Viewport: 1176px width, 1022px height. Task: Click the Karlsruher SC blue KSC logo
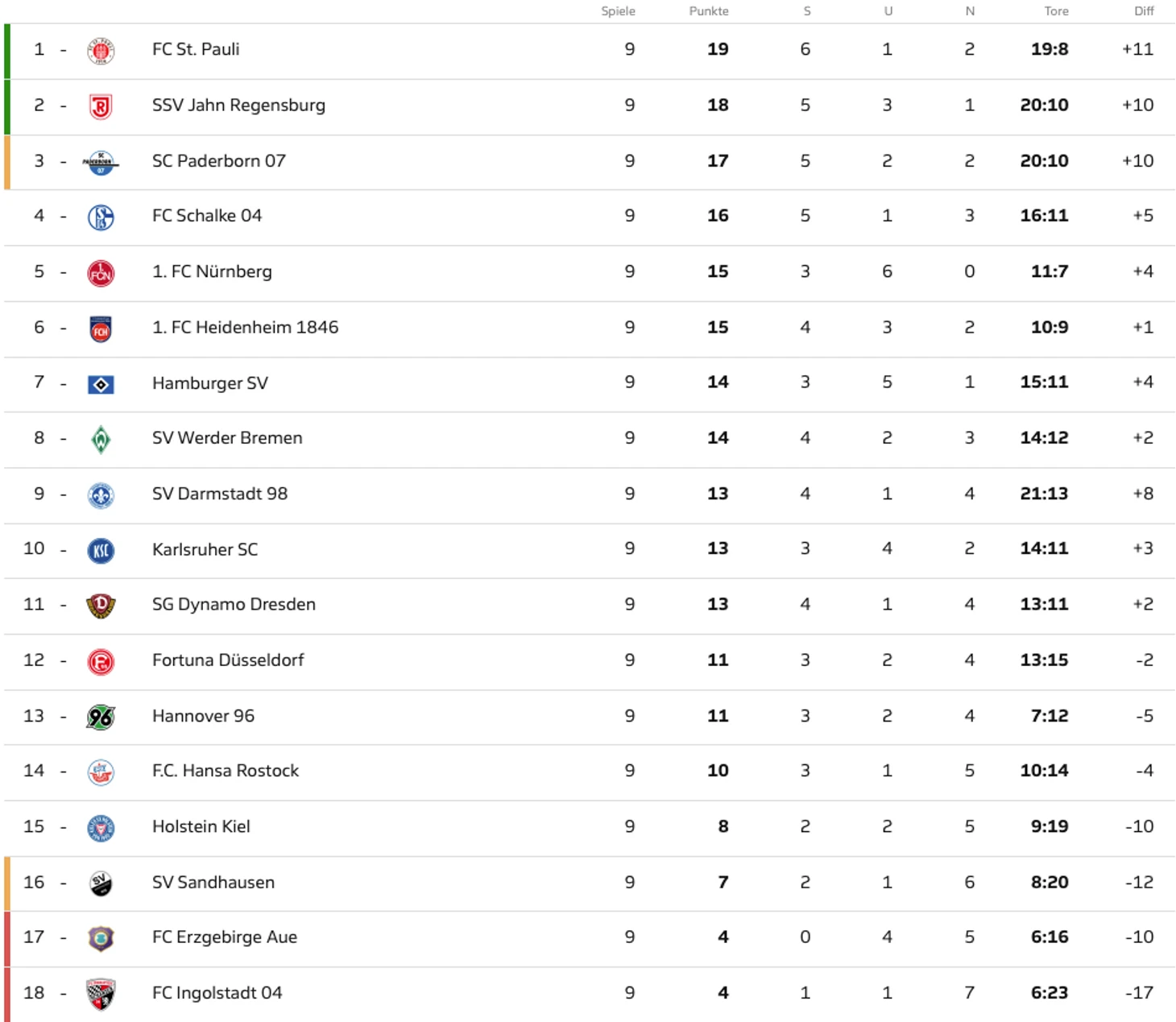coord(101,551)
